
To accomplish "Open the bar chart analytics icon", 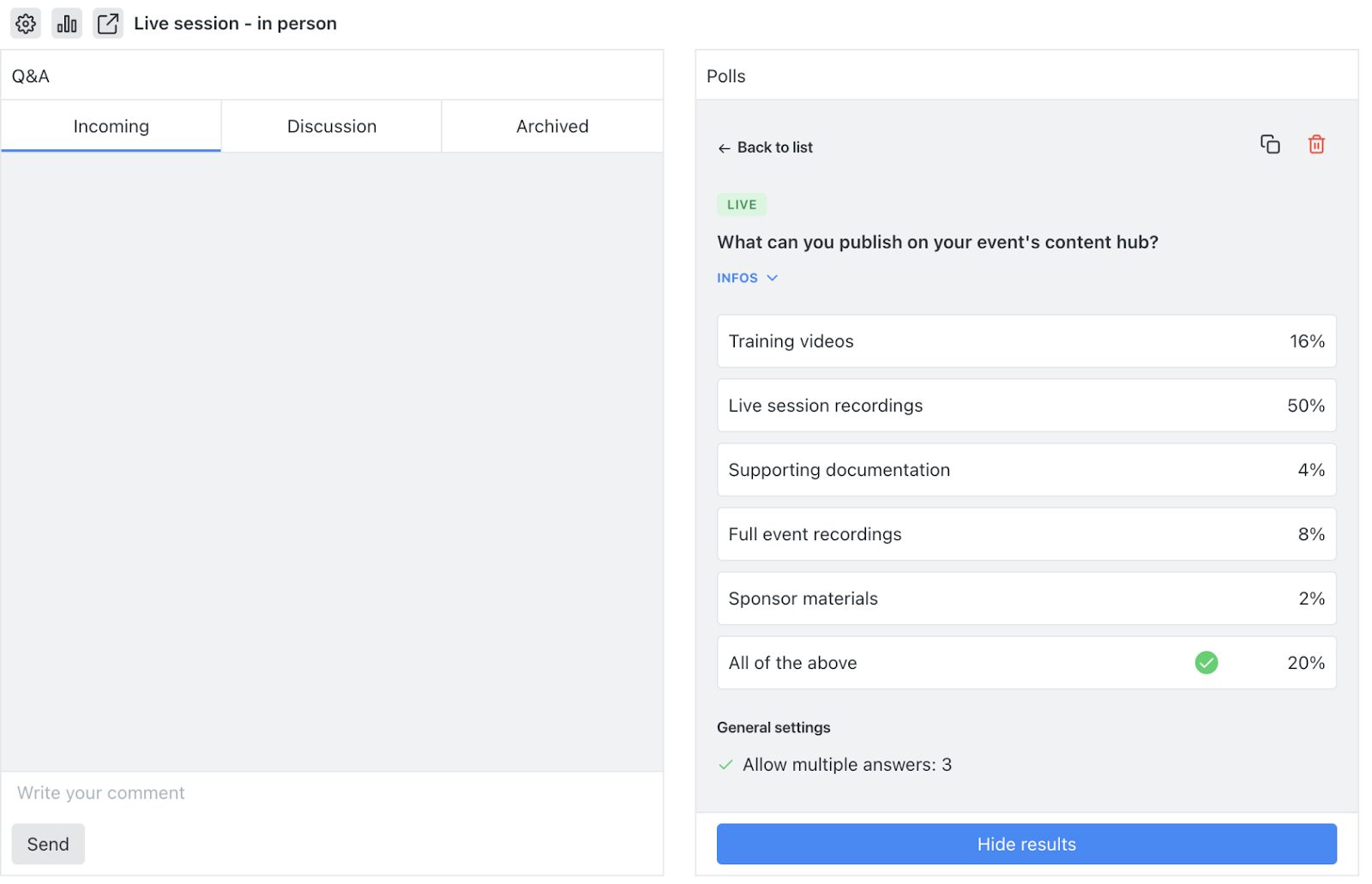I will point(67,23).
